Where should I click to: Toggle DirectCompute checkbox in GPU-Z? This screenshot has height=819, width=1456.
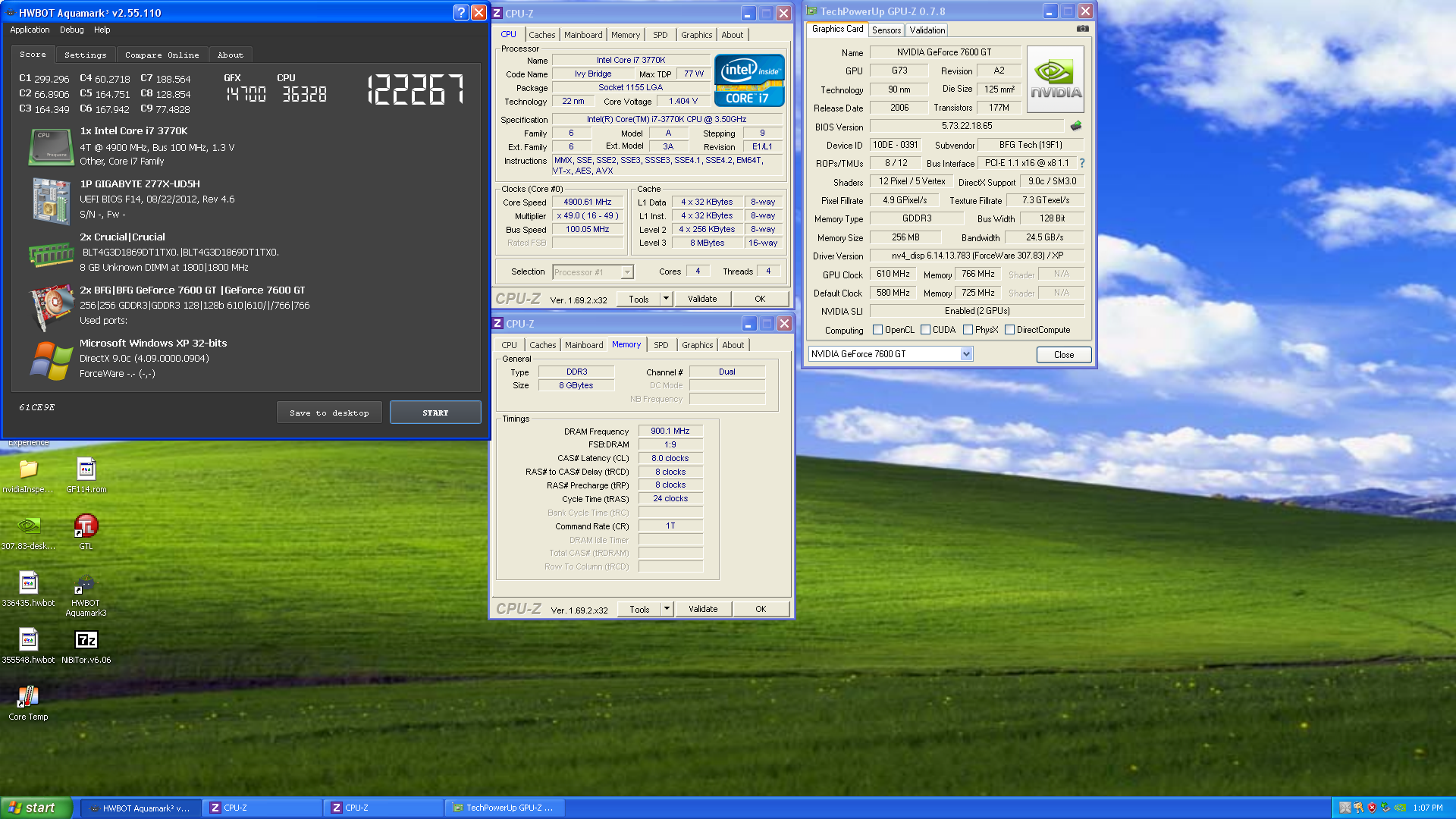pos(1009,330)
